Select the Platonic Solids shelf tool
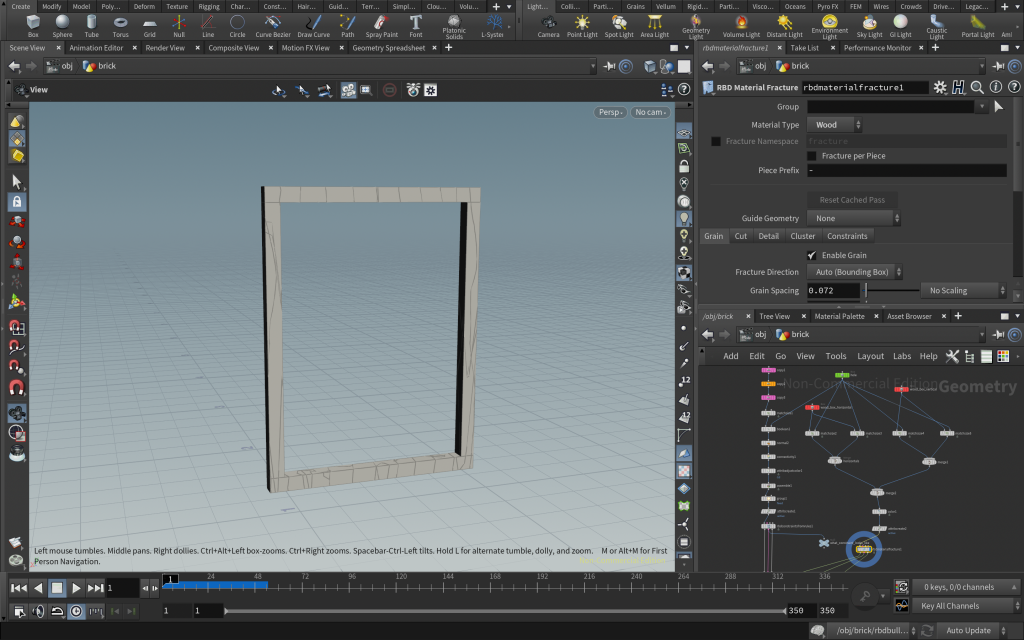The width and height of the screenshot is (1024, 640). coord(454,27)
